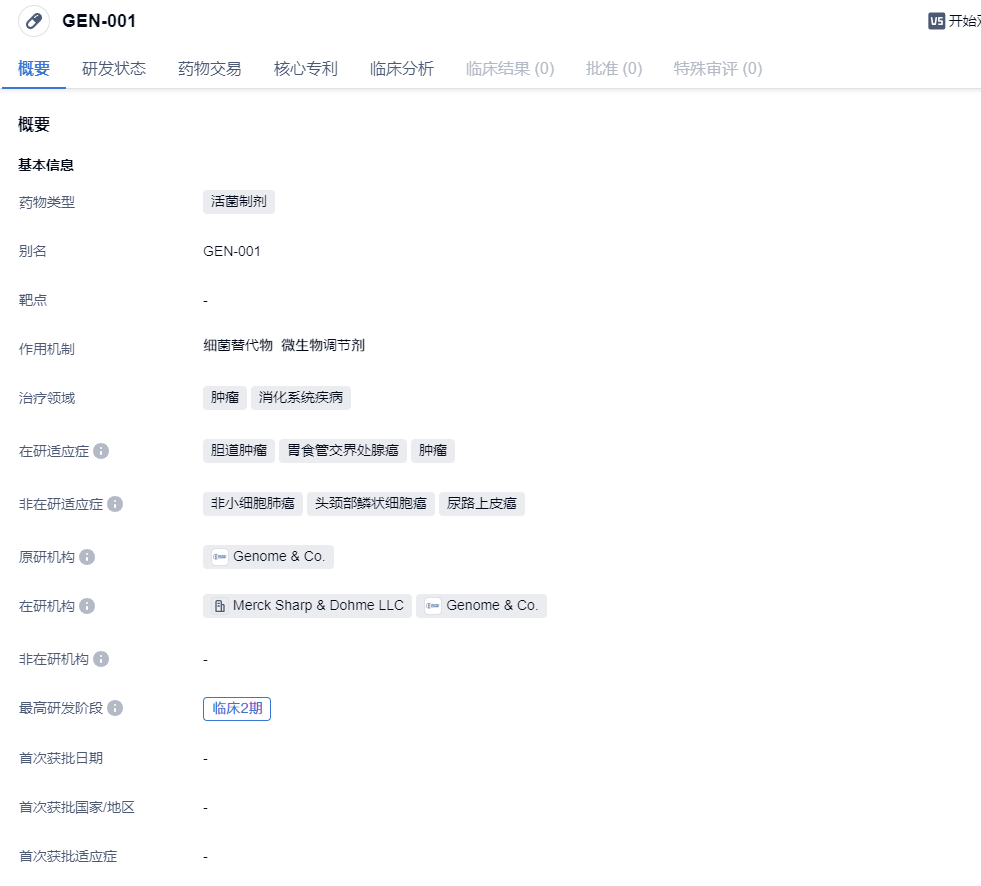The width and height of the screenshot is (981, 886).
Task: Click the VS compare icon at top right
Action: 936,21
